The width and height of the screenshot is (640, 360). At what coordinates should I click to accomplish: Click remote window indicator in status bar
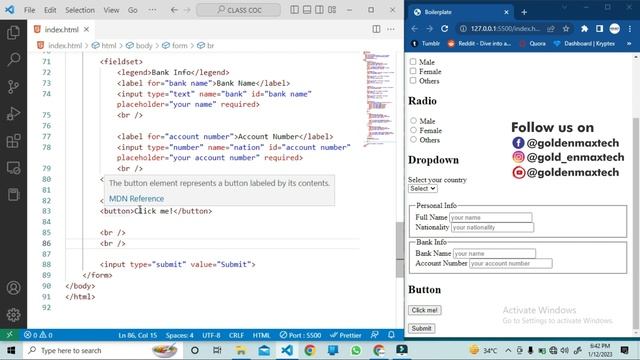(x=9, y=335)
